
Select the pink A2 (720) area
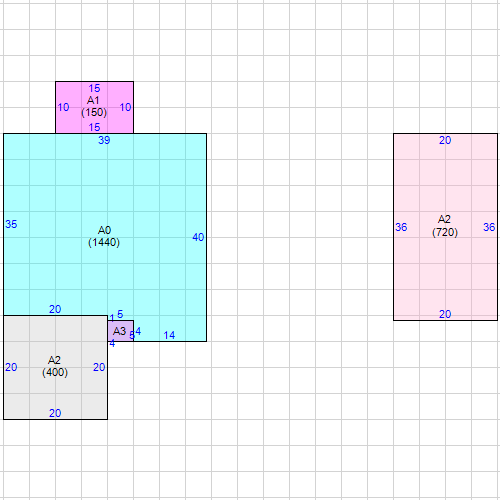click(x=445, y=227)
